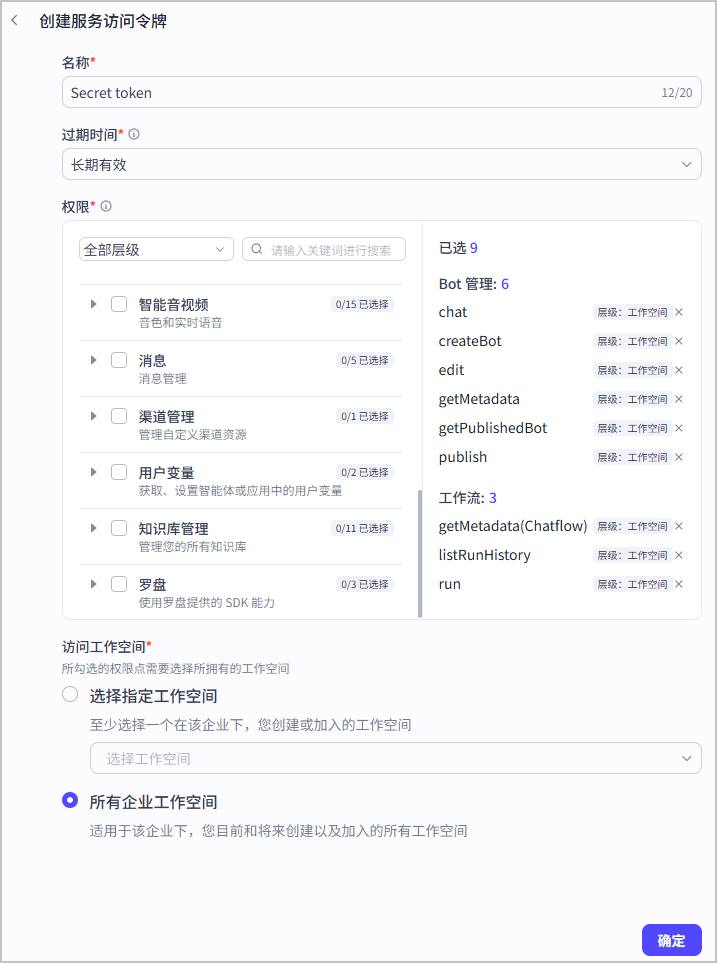Remove the edit permission

coord(679,370)
